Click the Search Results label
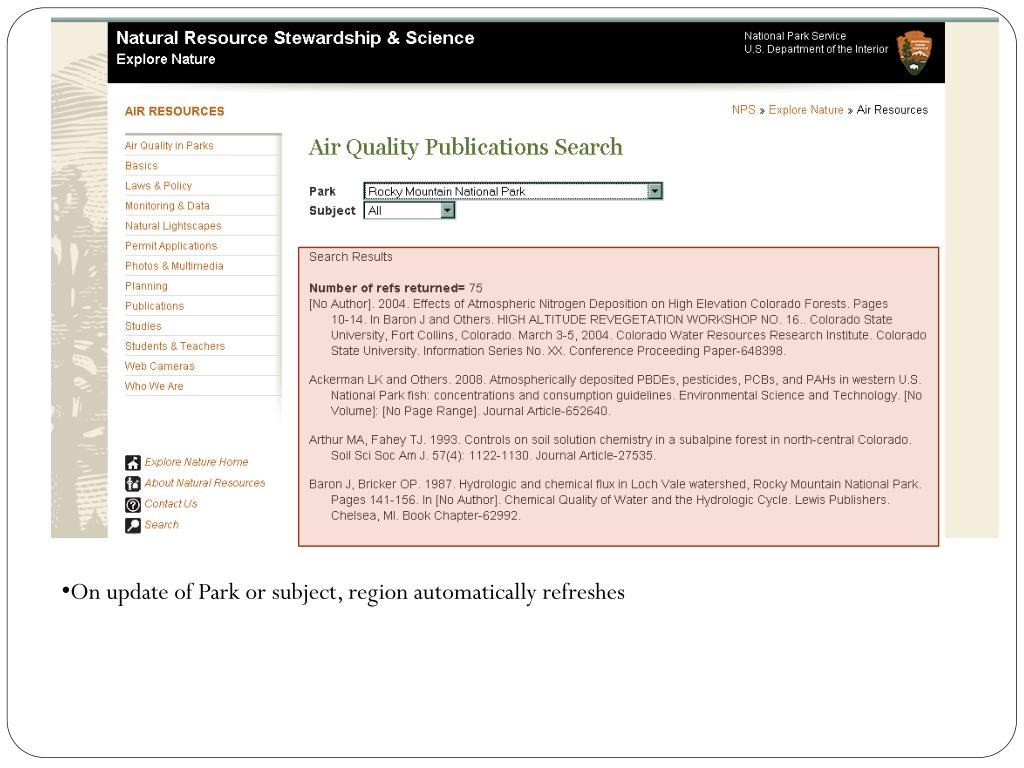Image resolution: width=1024 pixels, height=768 pixels. 351,257
